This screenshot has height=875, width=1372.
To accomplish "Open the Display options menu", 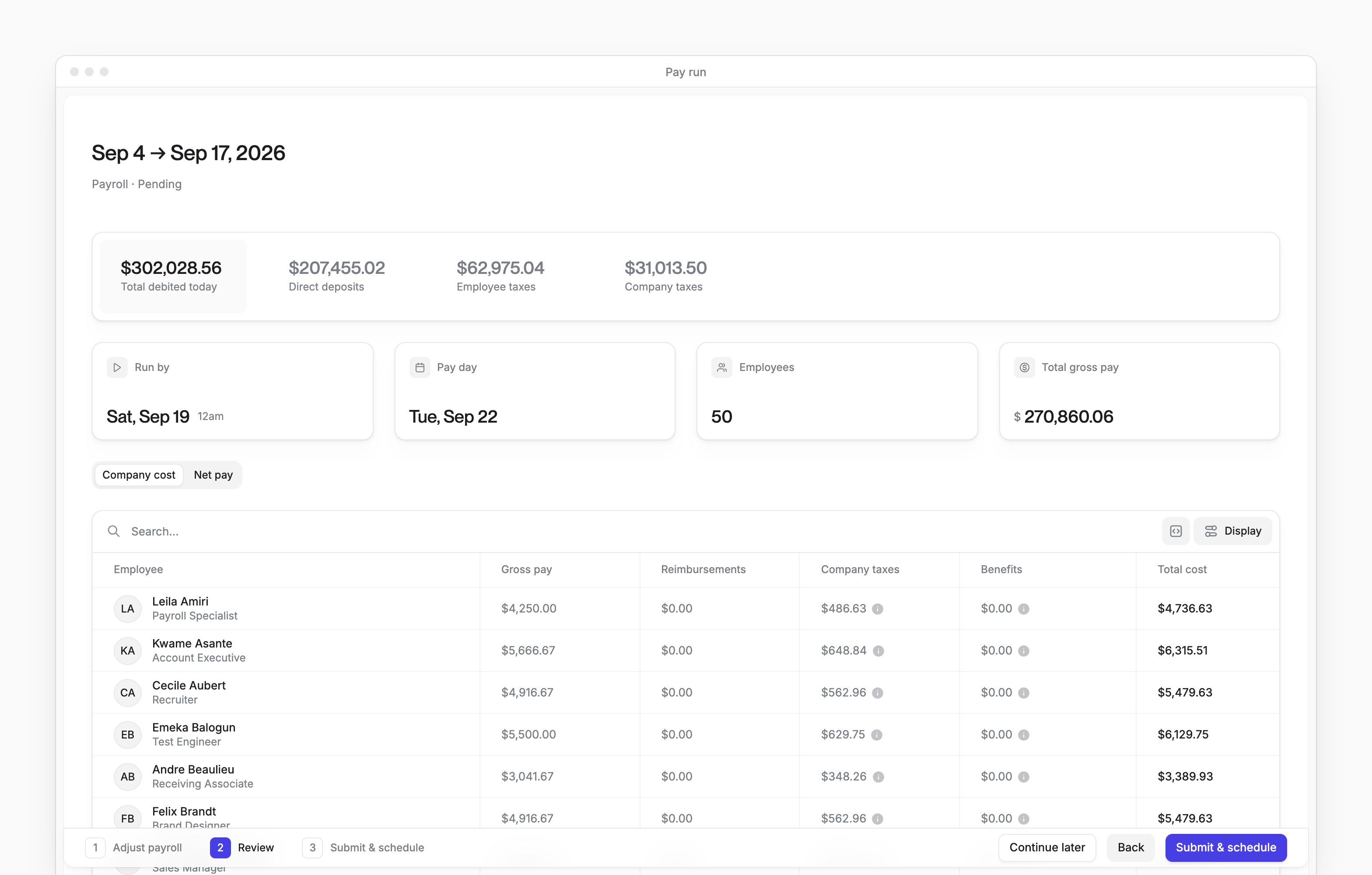I will coord(1232,531).
